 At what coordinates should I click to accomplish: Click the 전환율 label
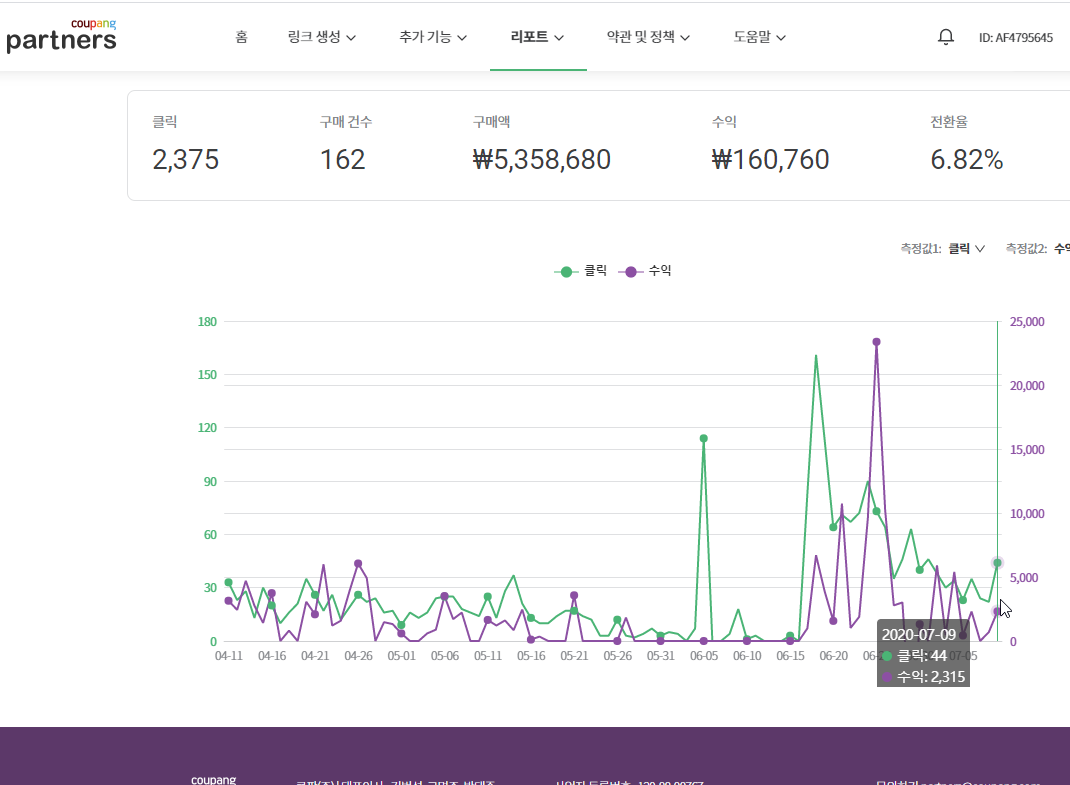tap(949, 122)
